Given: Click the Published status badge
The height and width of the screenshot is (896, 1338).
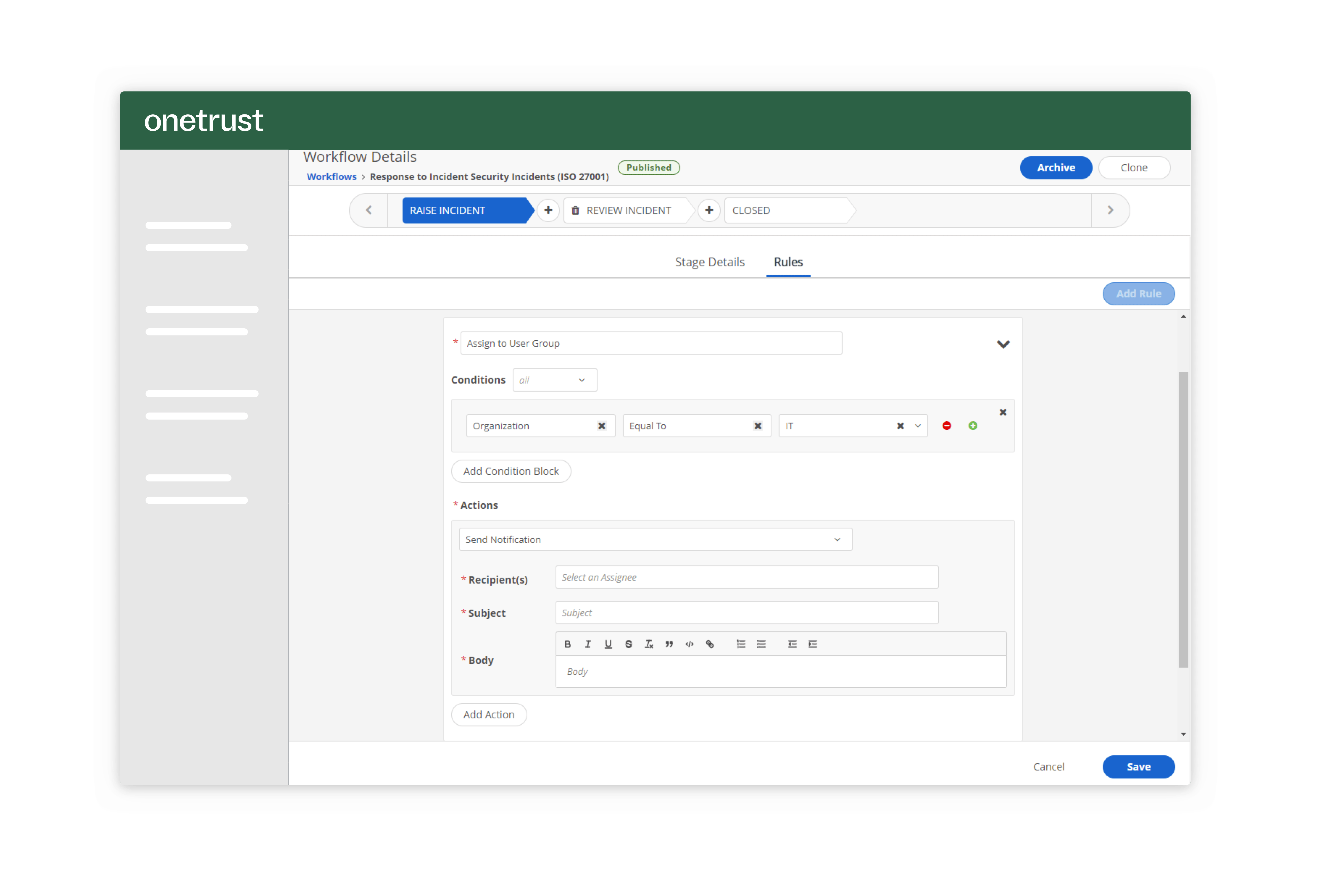Looking at the screenshot, I should [649, 167].
